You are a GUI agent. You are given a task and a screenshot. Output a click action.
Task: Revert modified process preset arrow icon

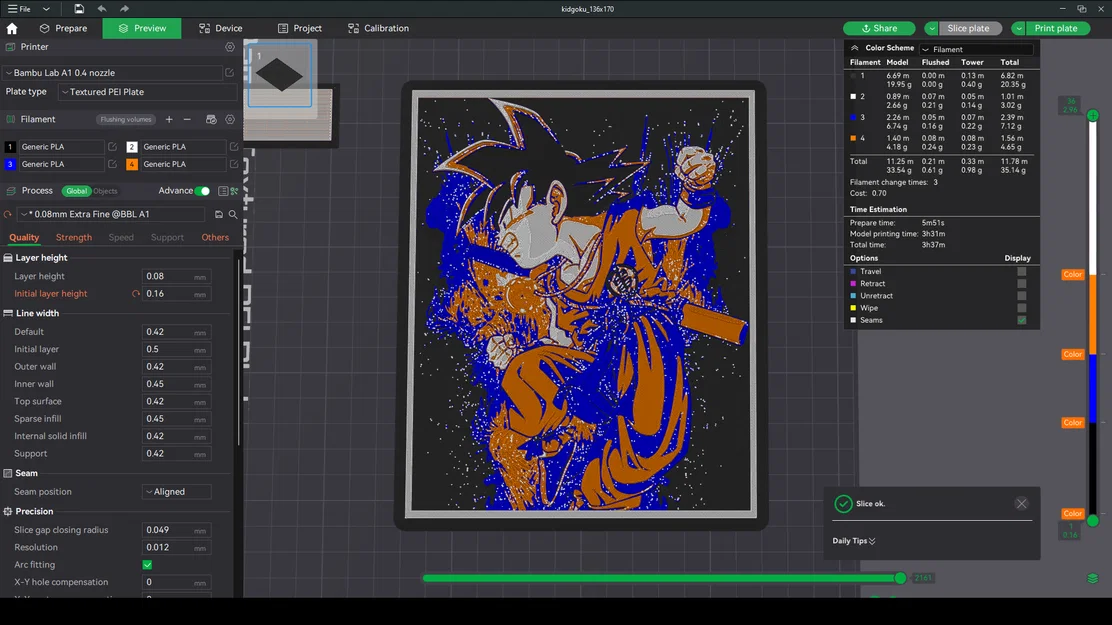click(8, 214)
